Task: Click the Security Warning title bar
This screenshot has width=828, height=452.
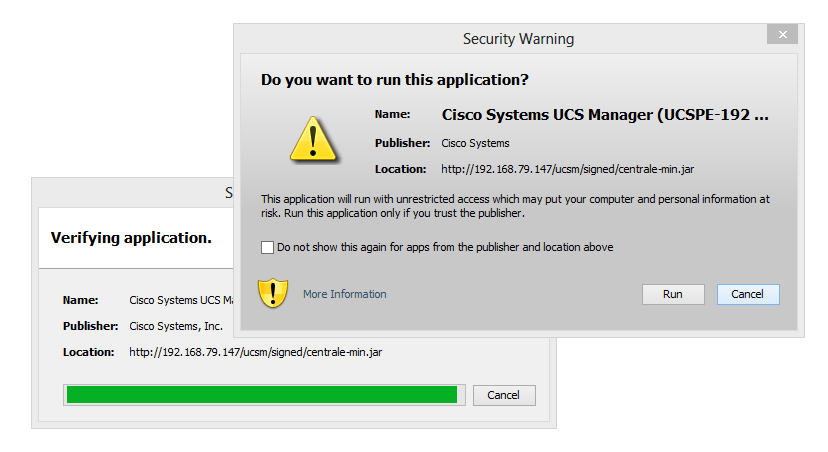Action: (517, 39)
